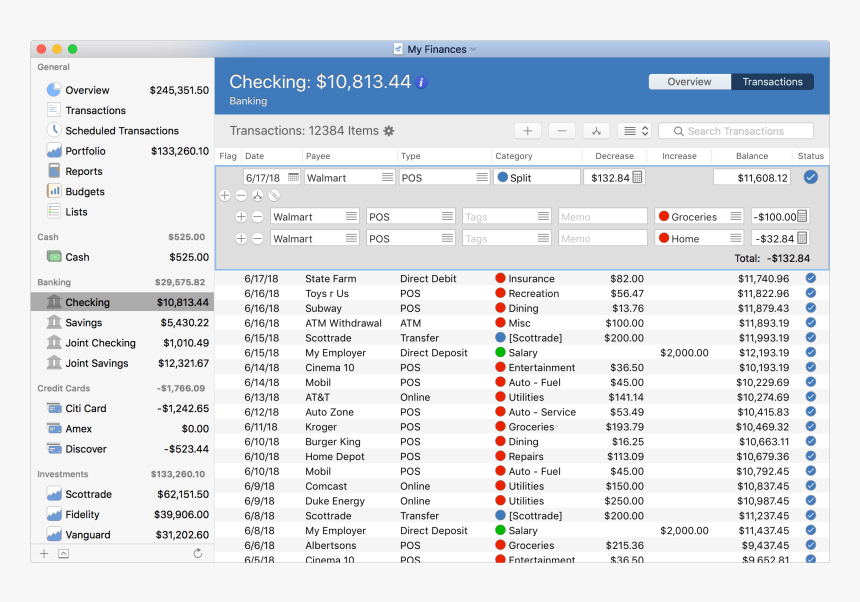This screenshot has width=860, height=602.
Task: Switch to the Overview tab
Action: click(689, 82)
